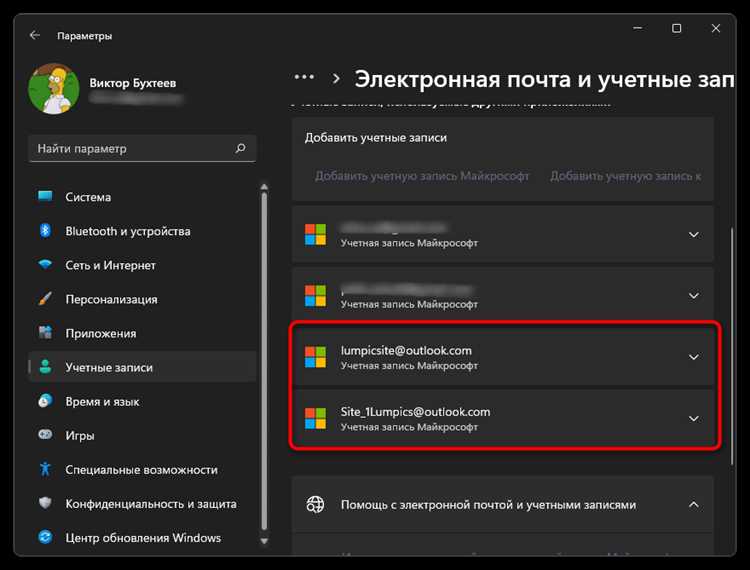
Task: Click the back arrow icon
Action: (34, 35)
